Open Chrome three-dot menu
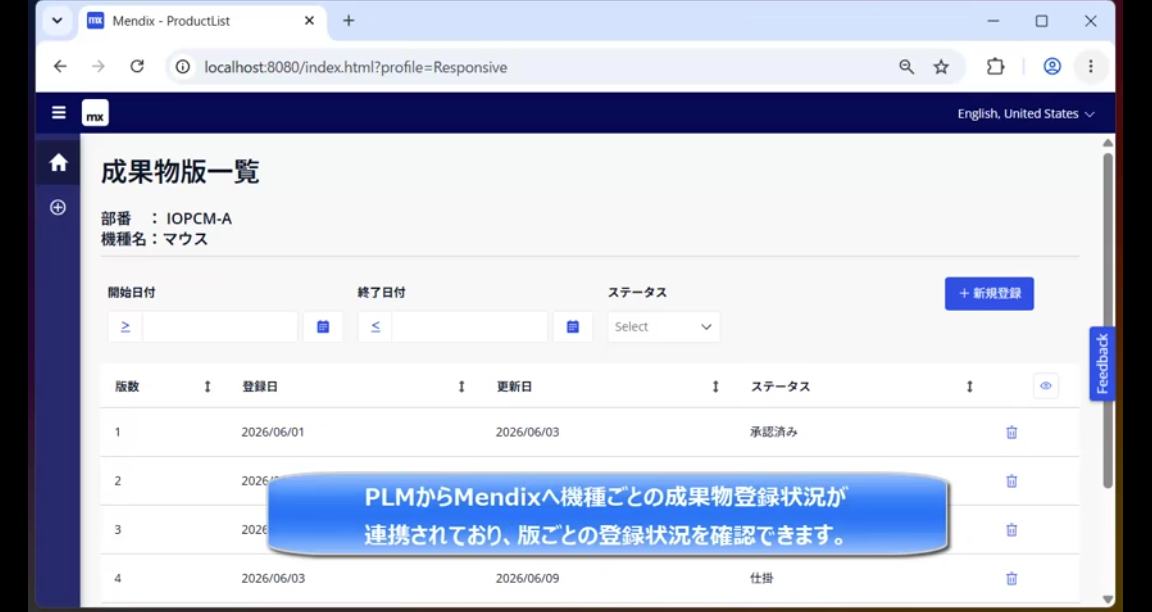The width and height of the screenshot is (1152, 612). 1091,67
